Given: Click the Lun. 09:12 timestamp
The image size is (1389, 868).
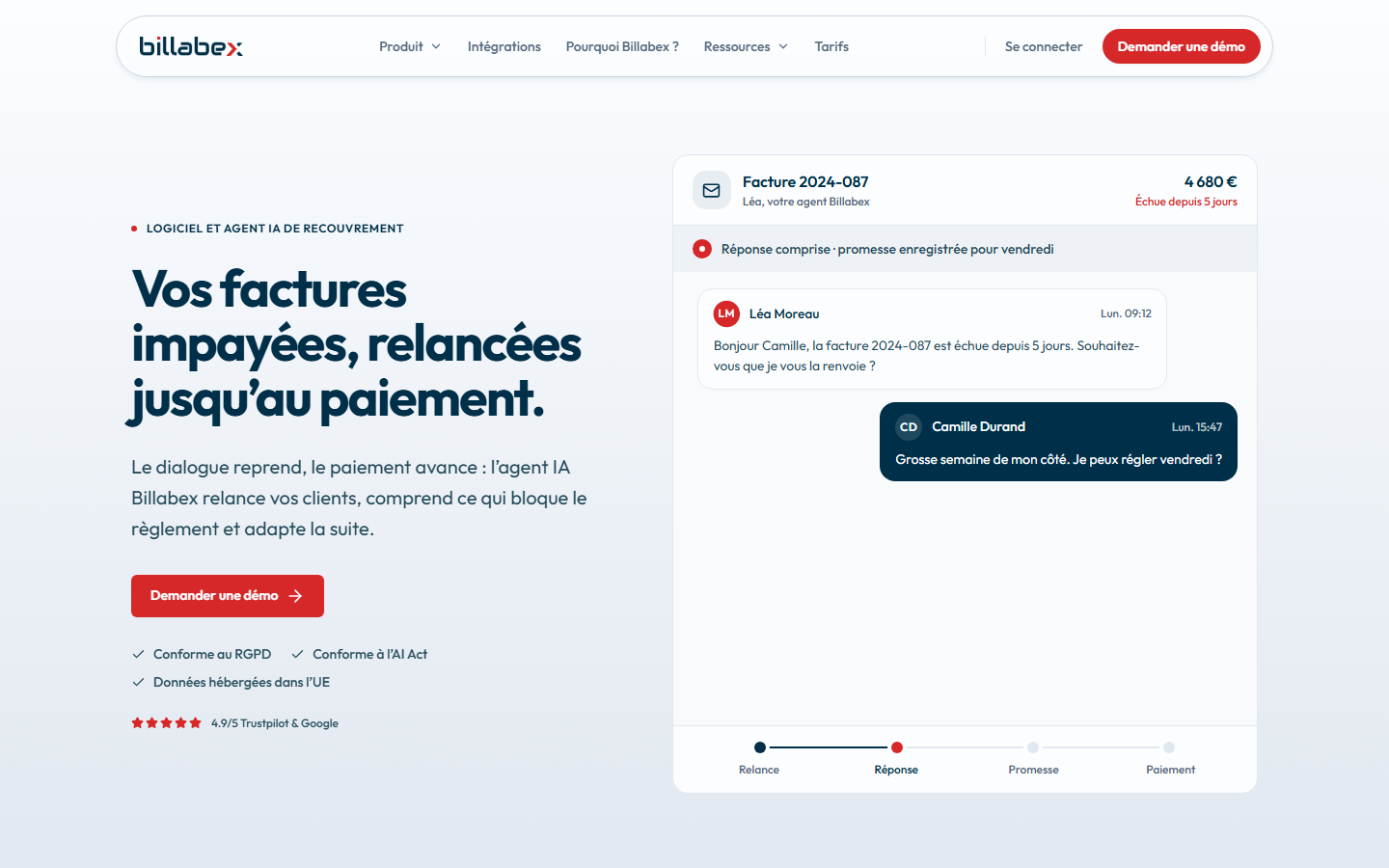Looking at the screenshot, I should click(x=1127, y=313).
